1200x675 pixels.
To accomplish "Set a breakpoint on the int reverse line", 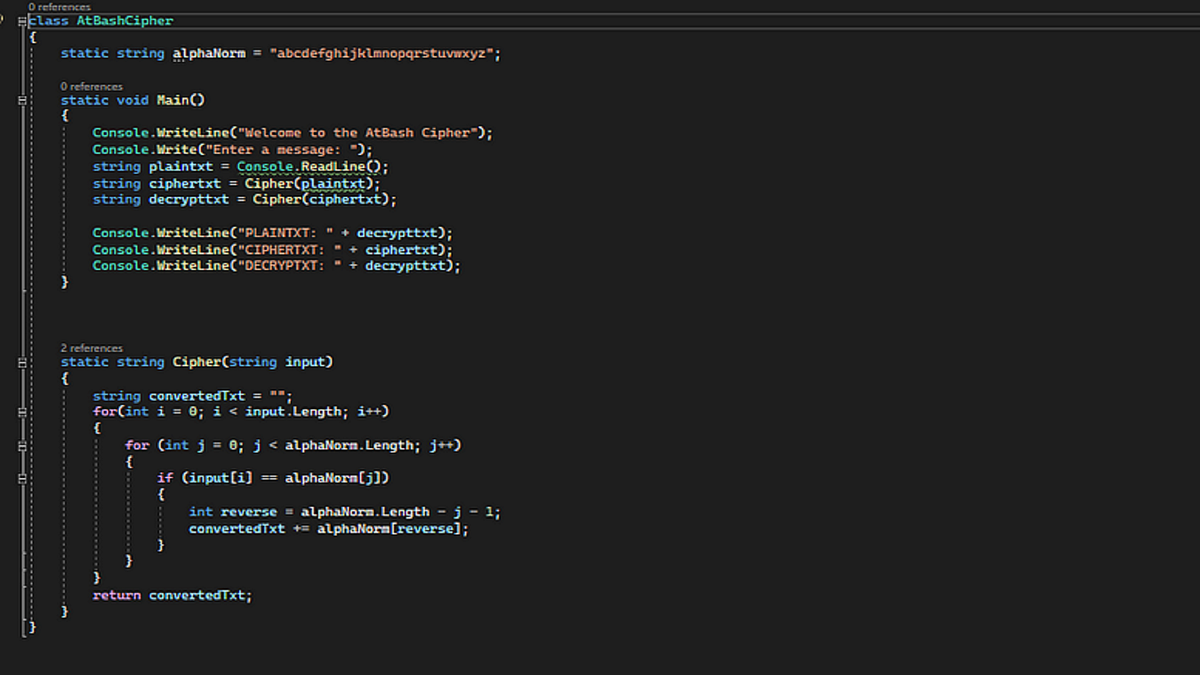I will point(7,511).
